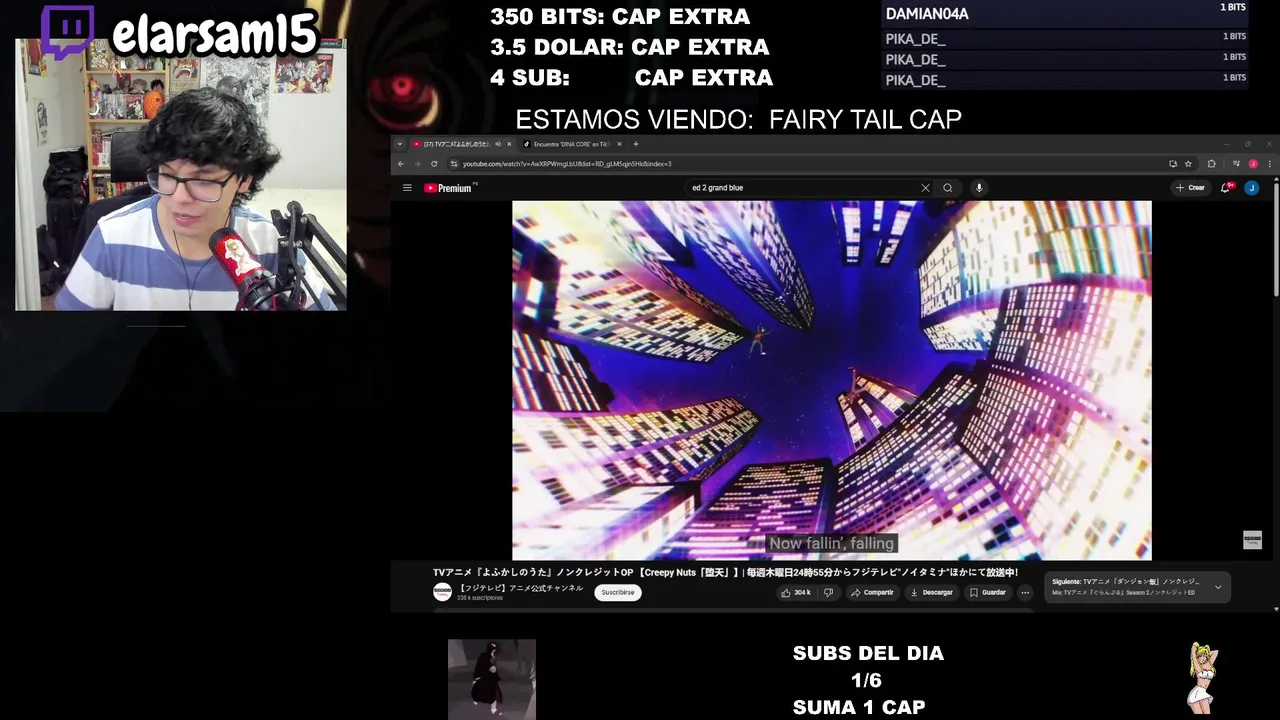1280x720 pixels.
Task: Install or cast page icon in address bar
Action: (1173, 164)
